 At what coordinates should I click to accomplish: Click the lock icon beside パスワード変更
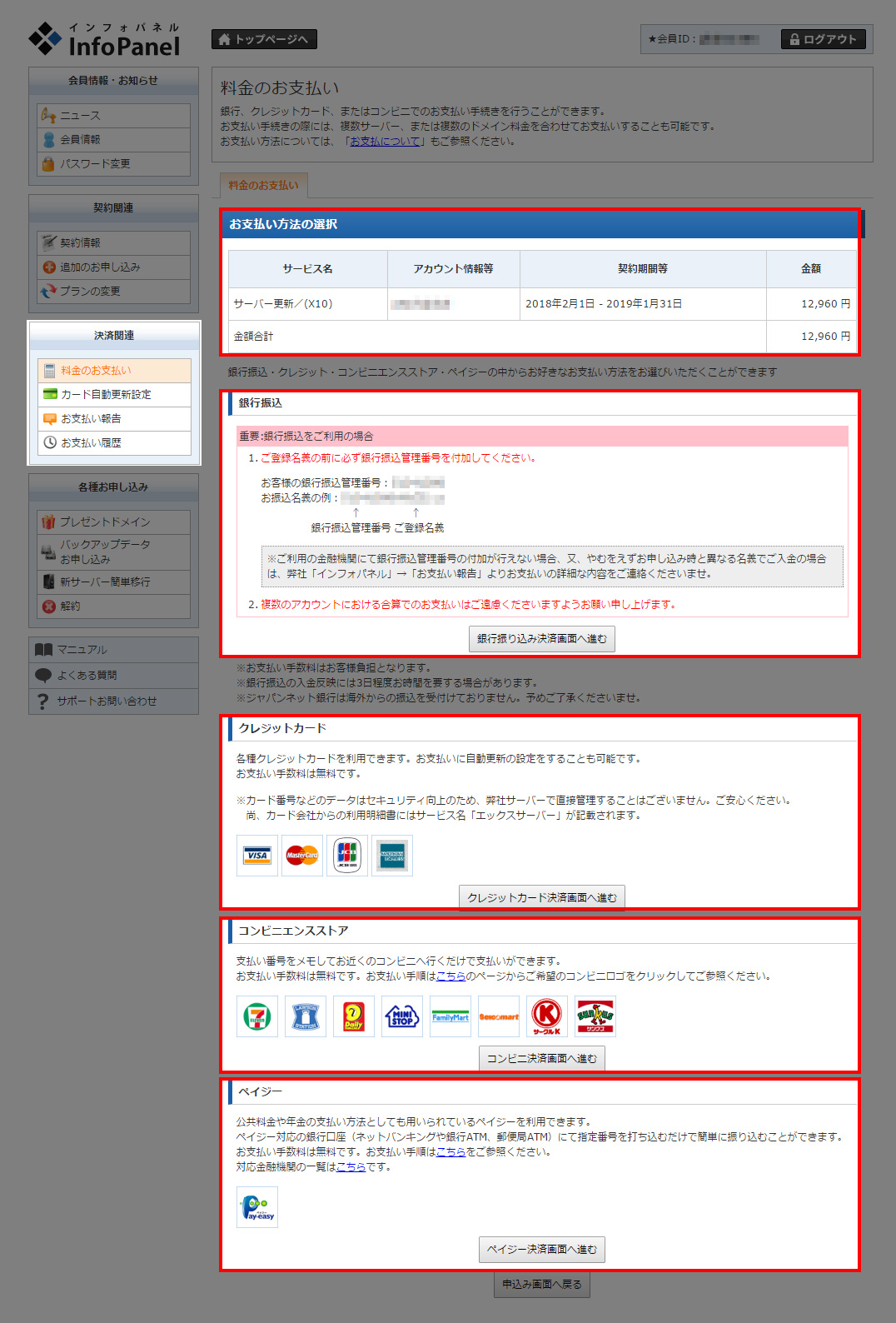tap(48, 163)
